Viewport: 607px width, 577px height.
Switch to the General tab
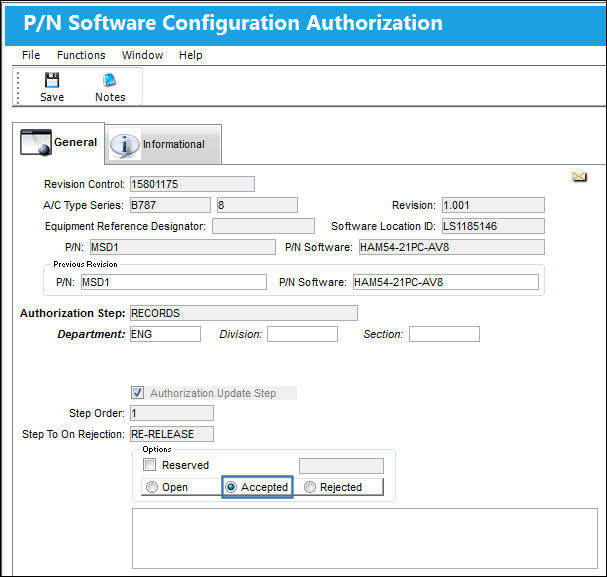click(58, 142)
